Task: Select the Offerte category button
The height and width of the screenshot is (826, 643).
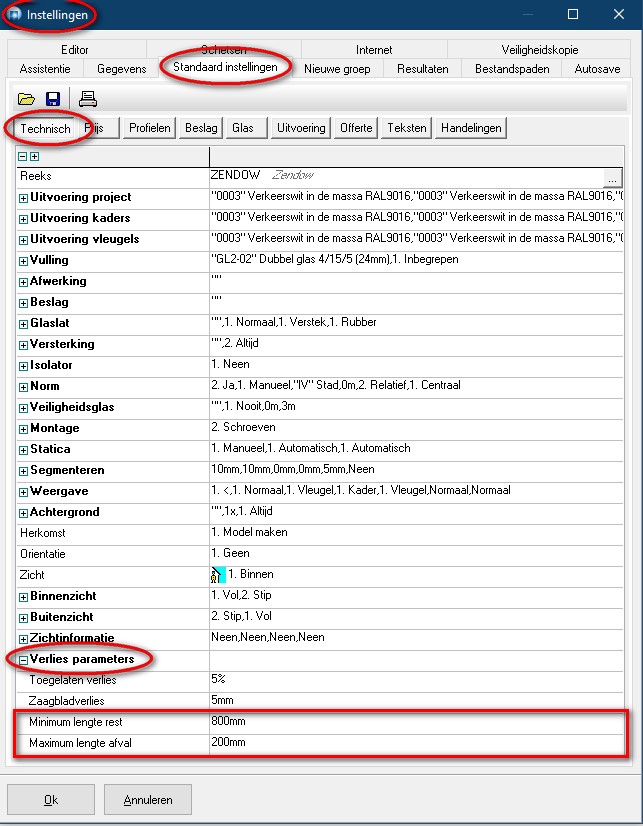Action: click(356, 128)
